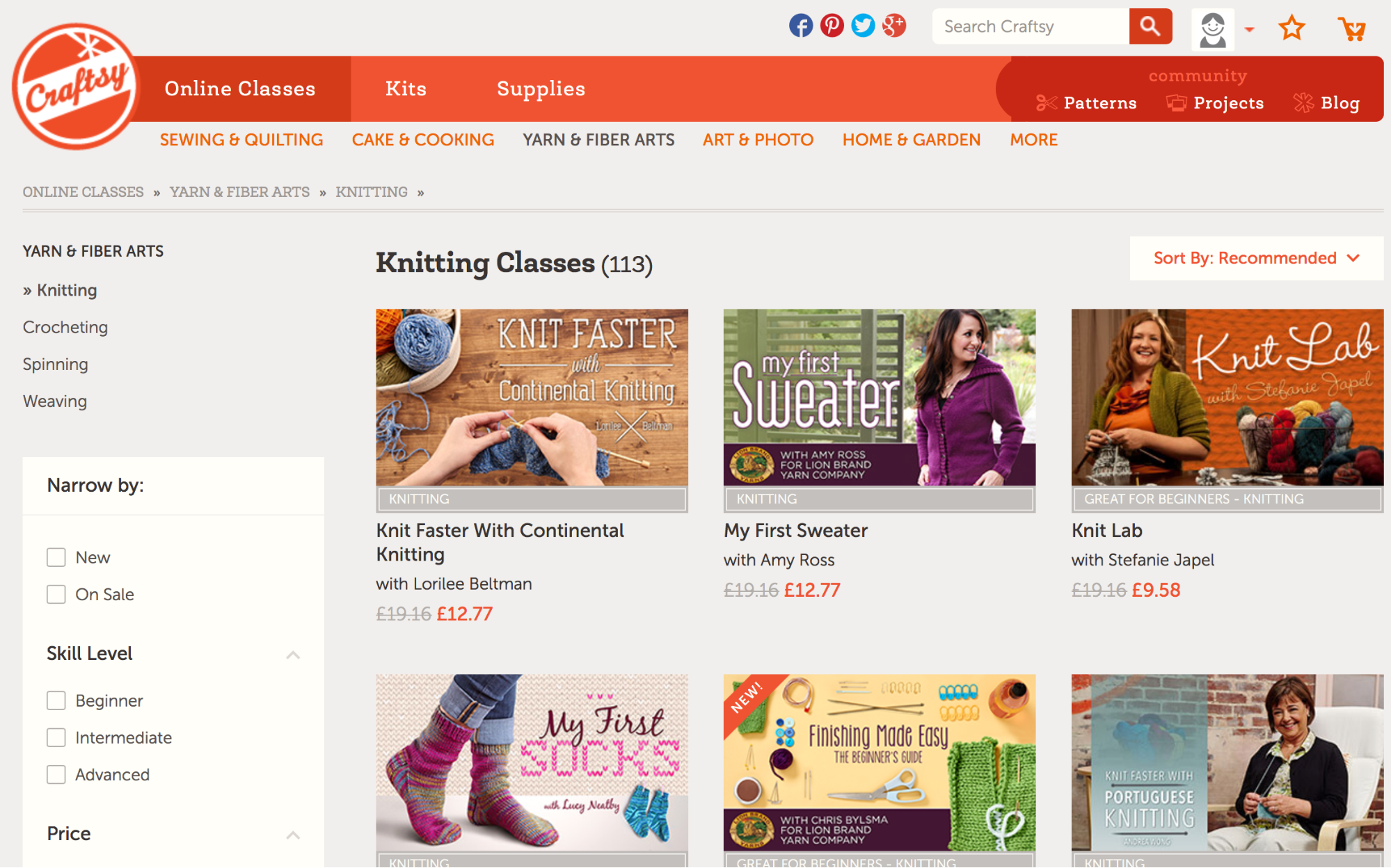Select the Sewing & Quilting category
Image resolution: width=1391 pixels, height=868 pixels.
point(241,140)
